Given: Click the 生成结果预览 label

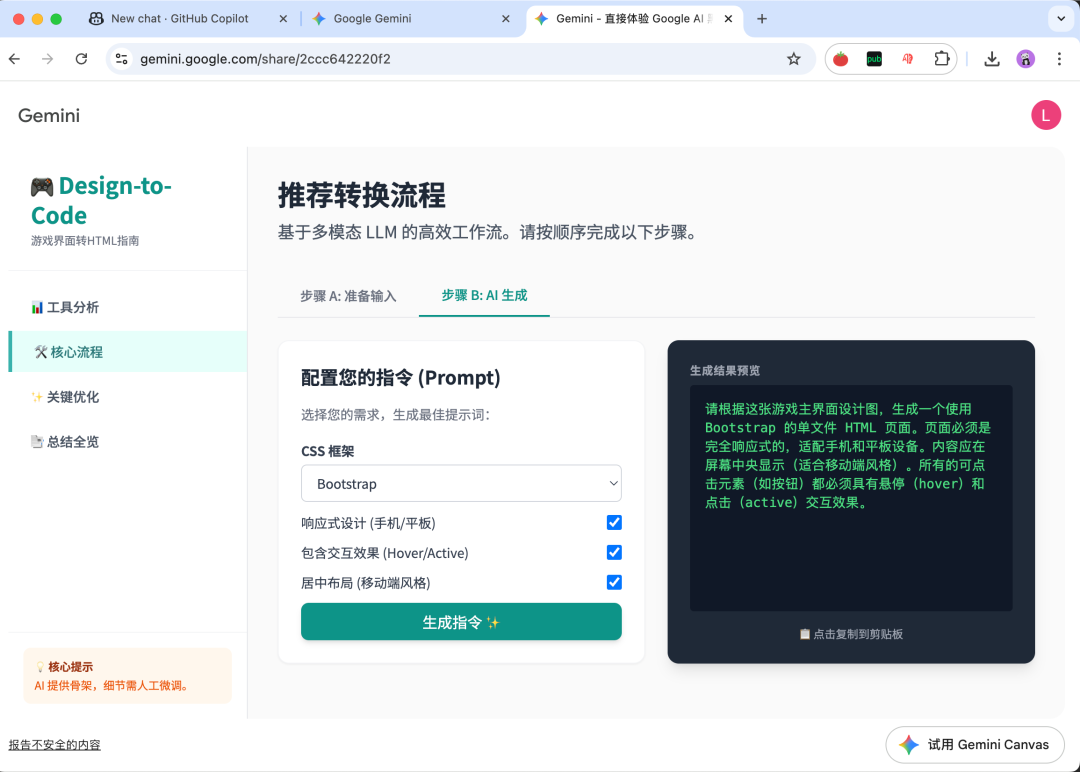Looking at the screenshot, I should (725, 371).
